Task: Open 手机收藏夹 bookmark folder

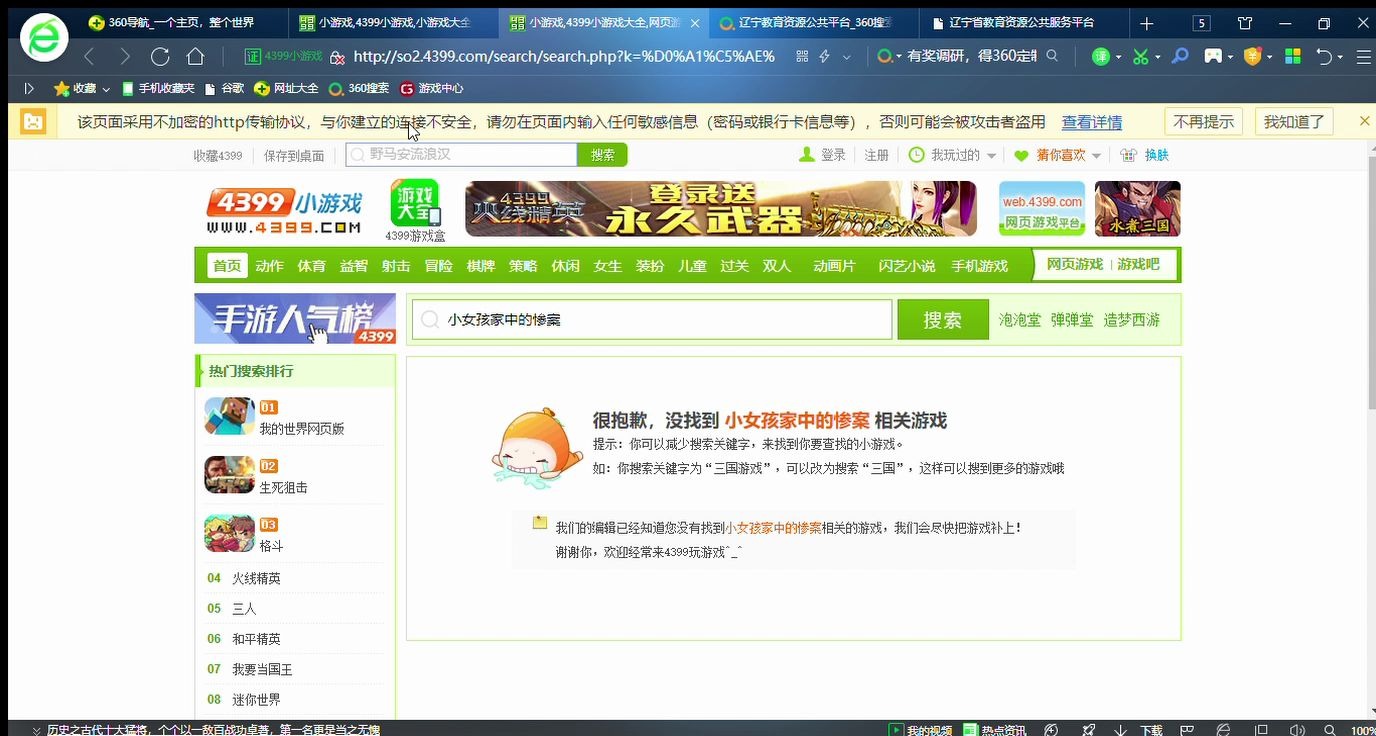Action: click(x=158, y=88)
